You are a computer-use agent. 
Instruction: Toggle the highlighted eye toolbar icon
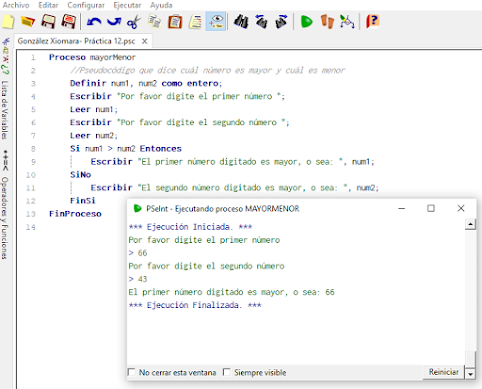click(x=216, y=21)
